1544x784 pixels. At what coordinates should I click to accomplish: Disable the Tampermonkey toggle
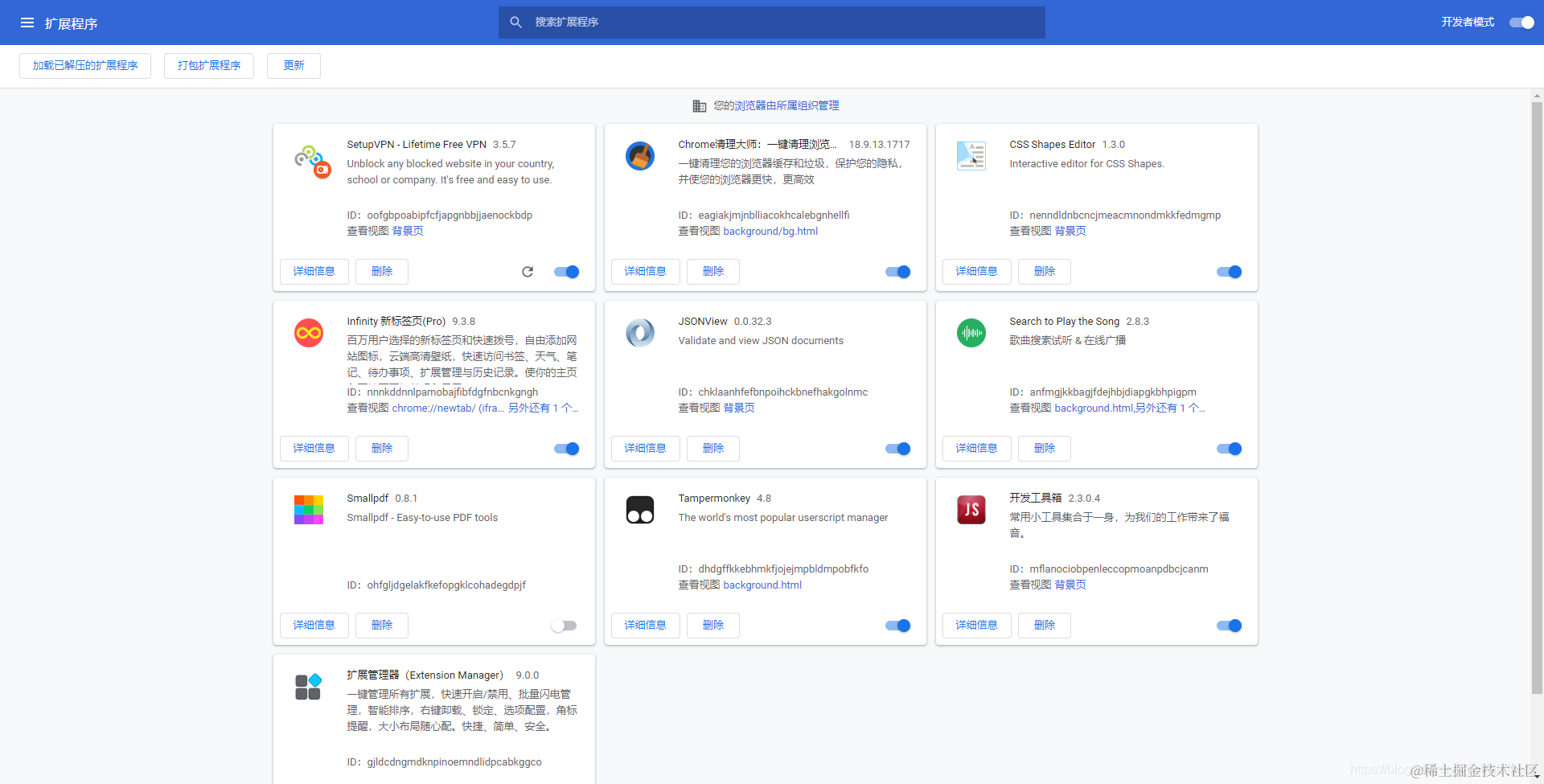(898, 626)
